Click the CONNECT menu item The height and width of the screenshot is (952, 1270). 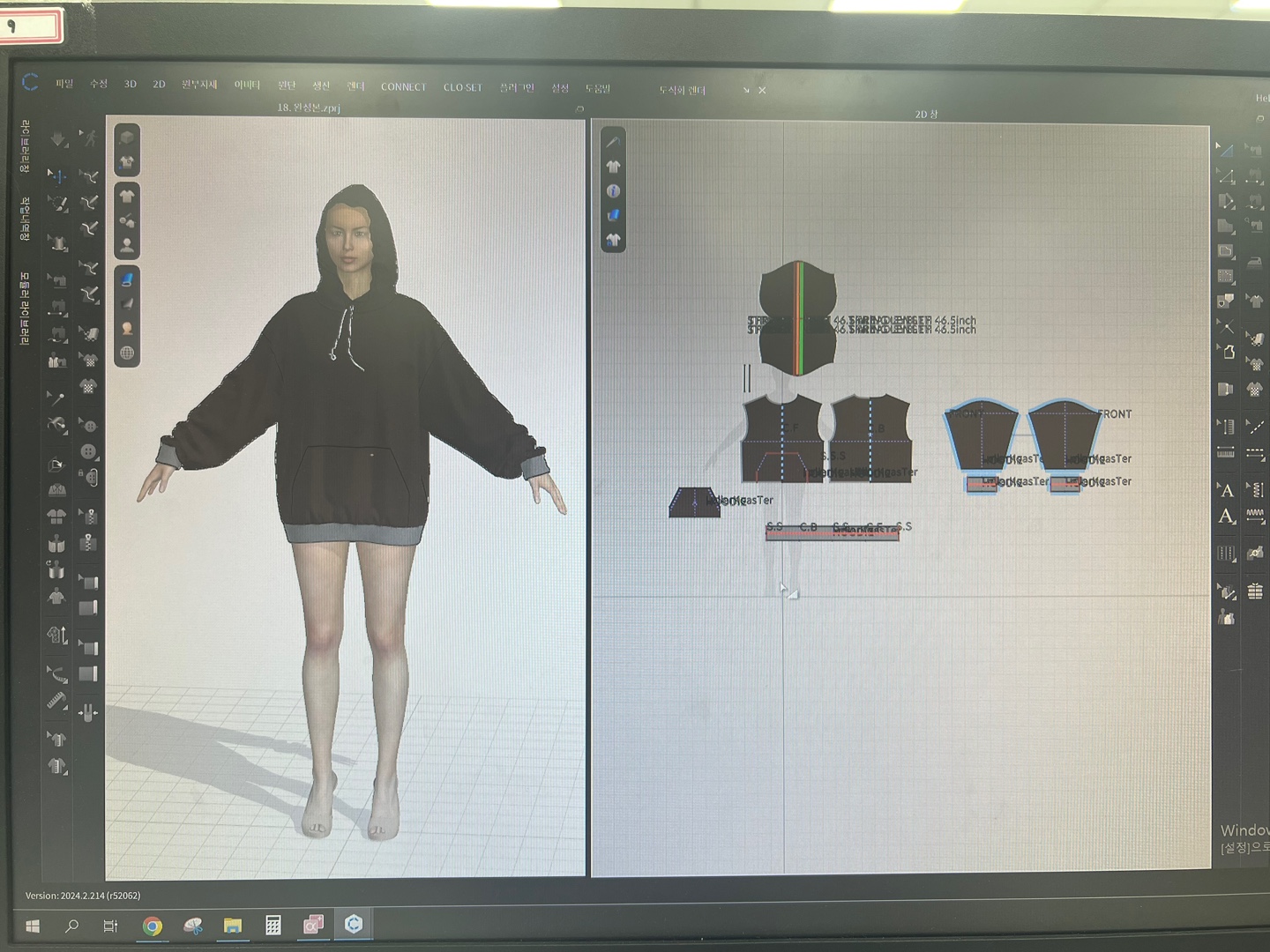click(403, 86)
